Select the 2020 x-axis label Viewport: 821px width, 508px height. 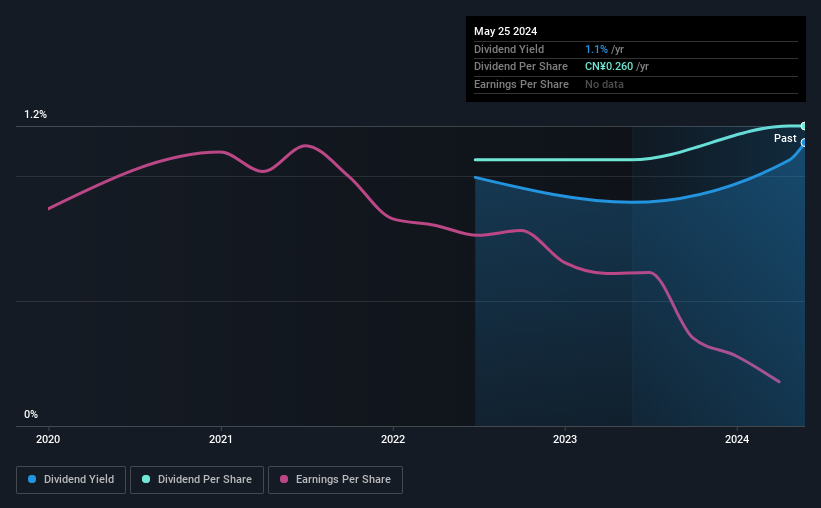point(49,439)
